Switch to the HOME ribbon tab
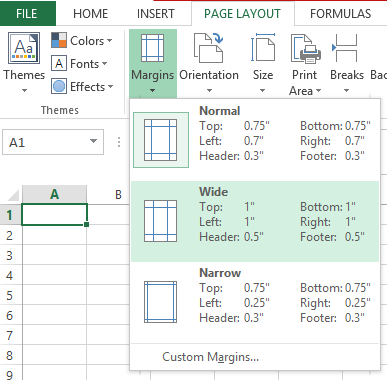 click(91, 14)
